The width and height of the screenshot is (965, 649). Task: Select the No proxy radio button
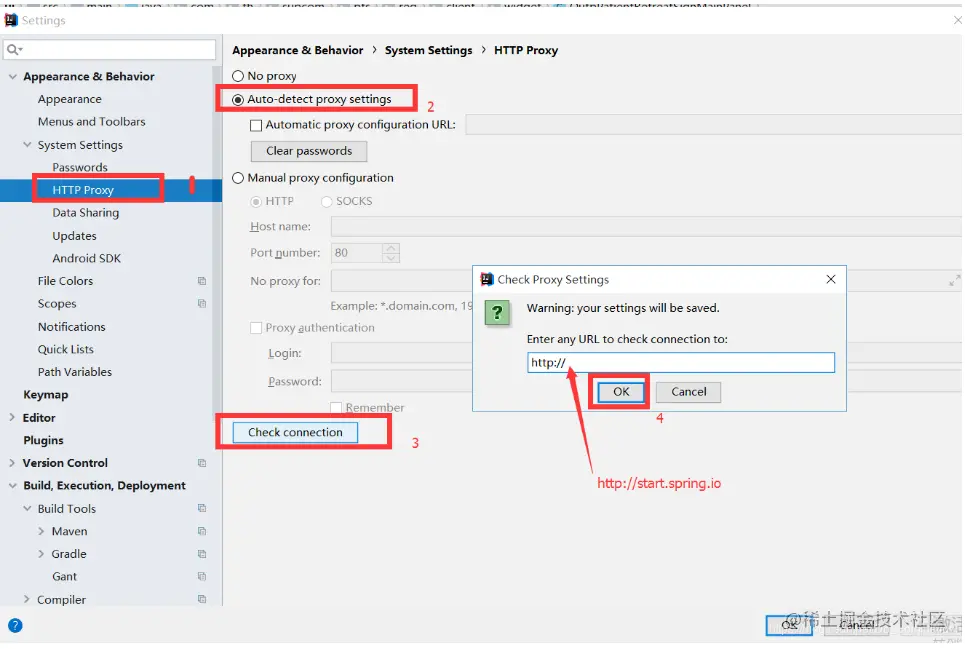click(x=238, y=76)
